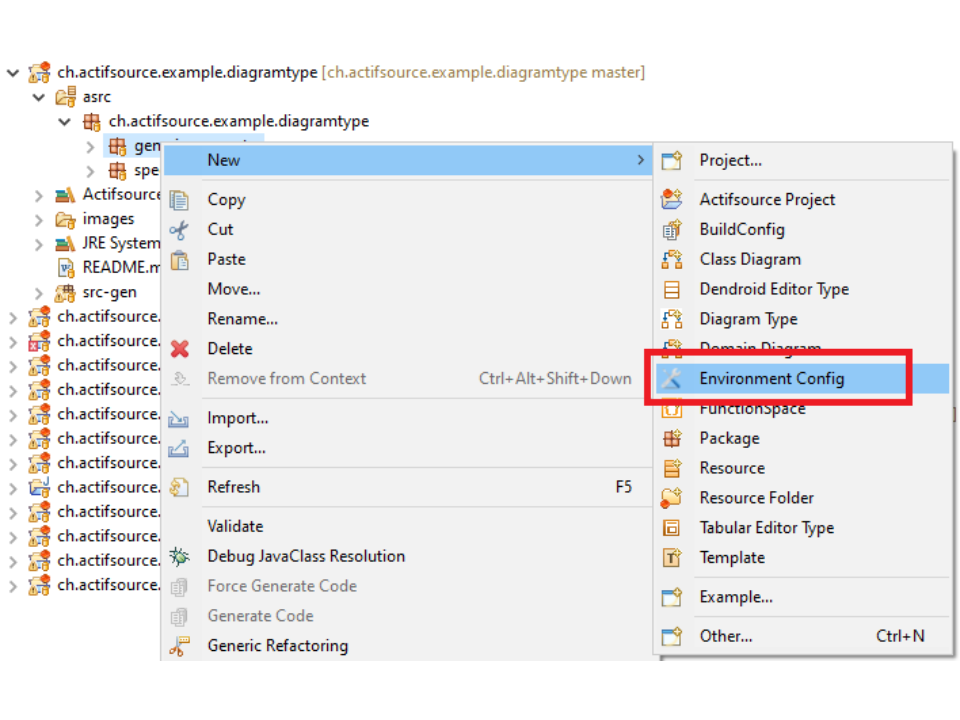Click the red Delete X icon
This screenshot has width=960, height=720.
click(x=180, y=349)
